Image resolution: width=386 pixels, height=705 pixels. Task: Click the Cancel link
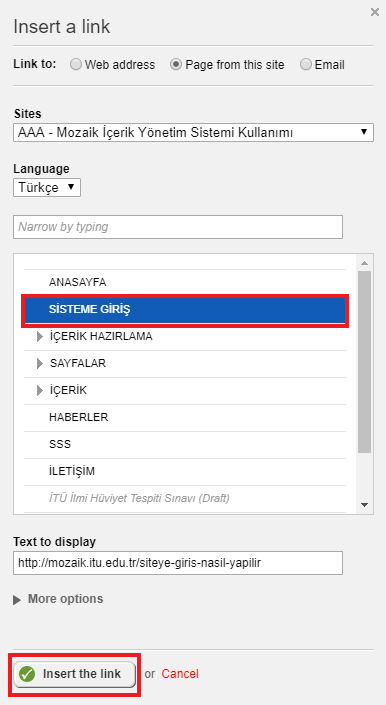pos(180,674)
